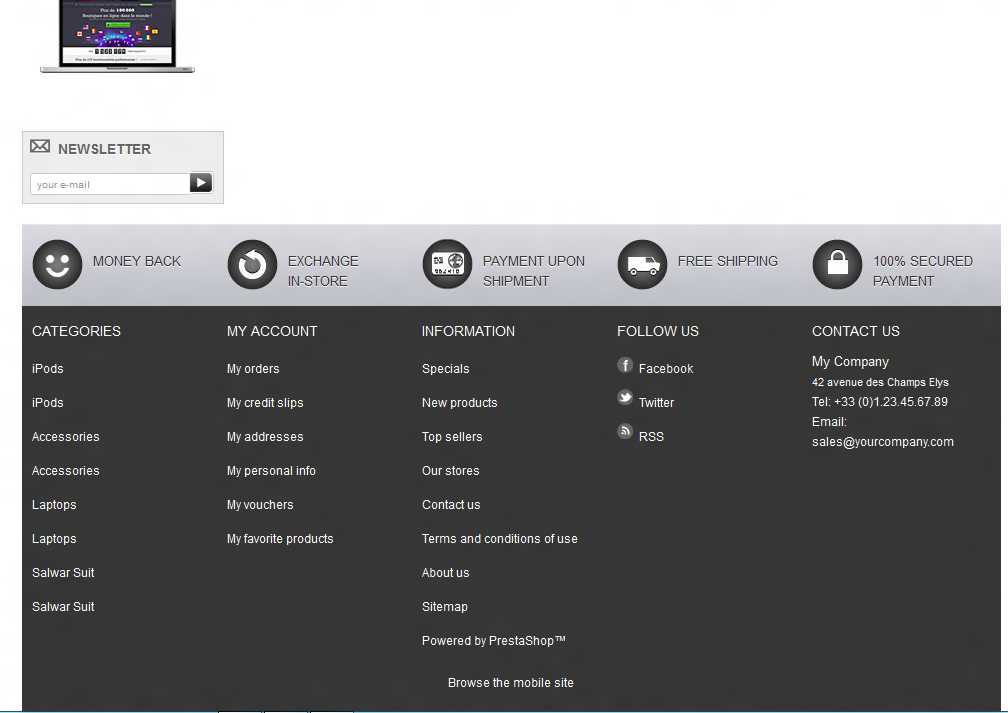Open the Specials link
Image resolution: width=1008 pixels, height=713 pixels.
(446, 369)
